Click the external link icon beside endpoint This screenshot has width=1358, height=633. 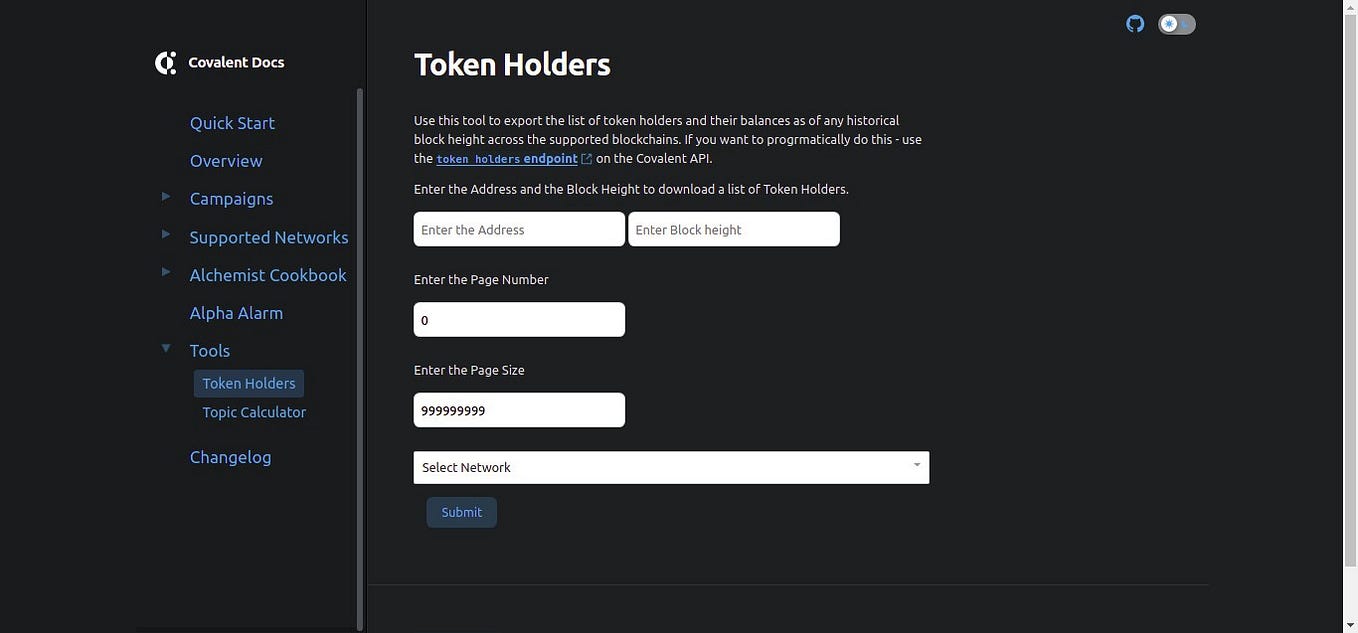[587, 159]
